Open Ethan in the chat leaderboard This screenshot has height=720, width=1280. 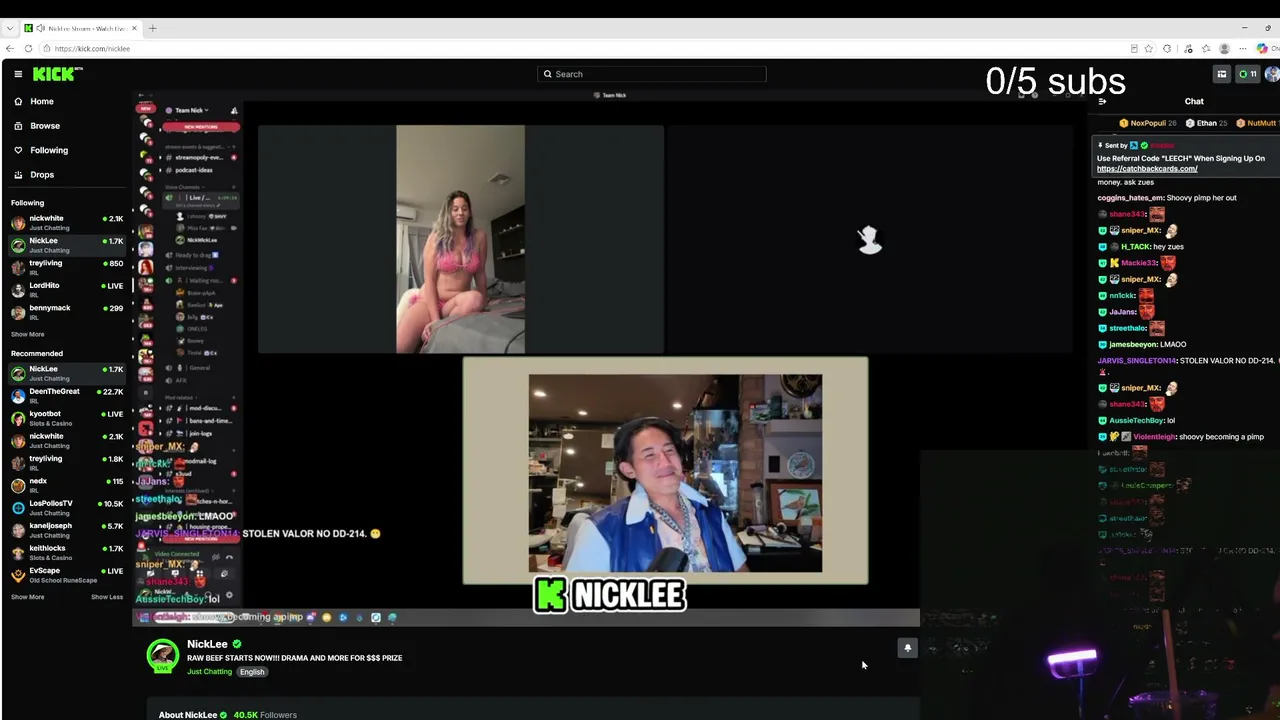1207,123
